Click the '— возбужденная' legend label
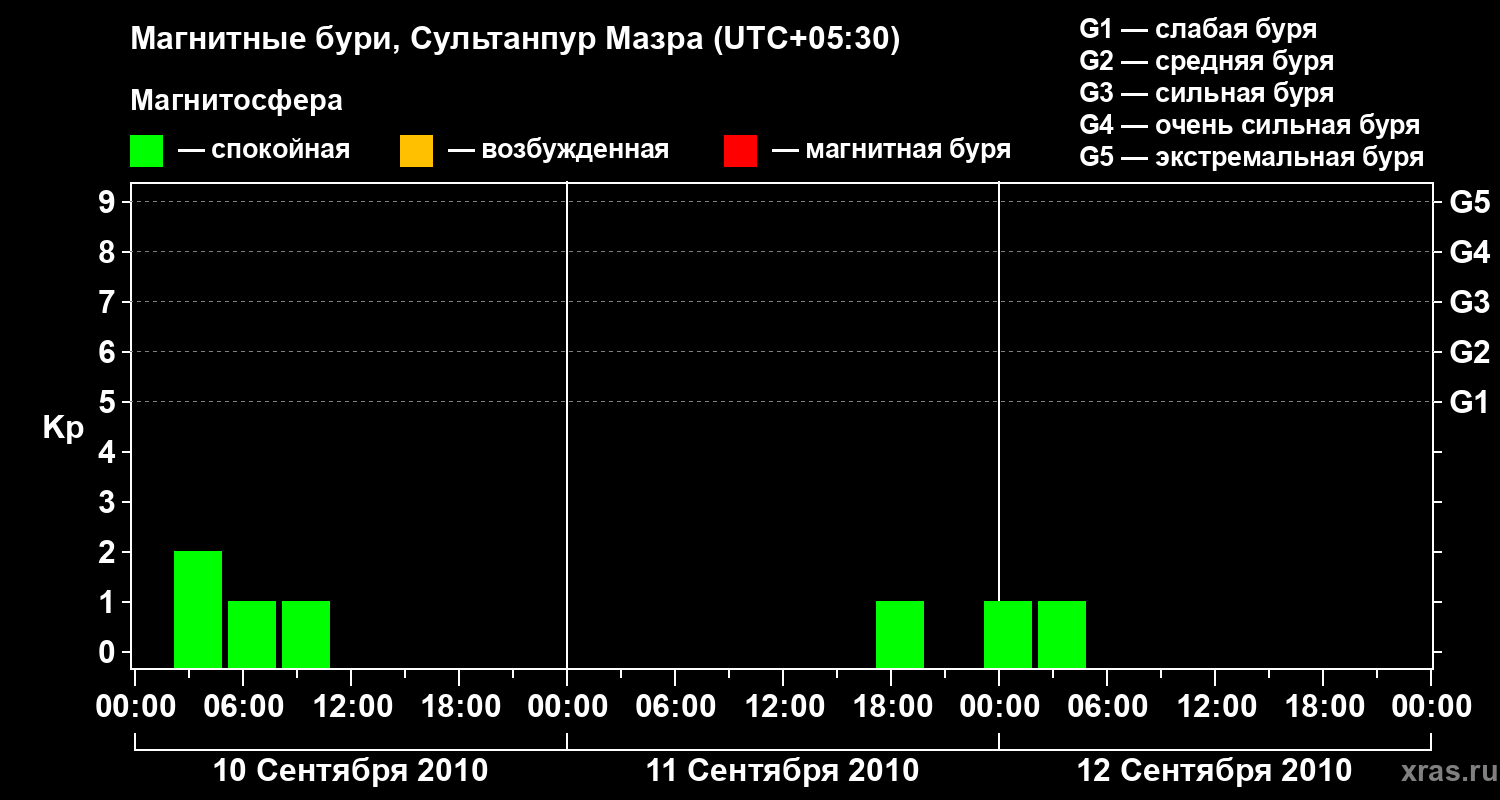The height and width of the screenshot is (800, 1500). click(558, 151)
